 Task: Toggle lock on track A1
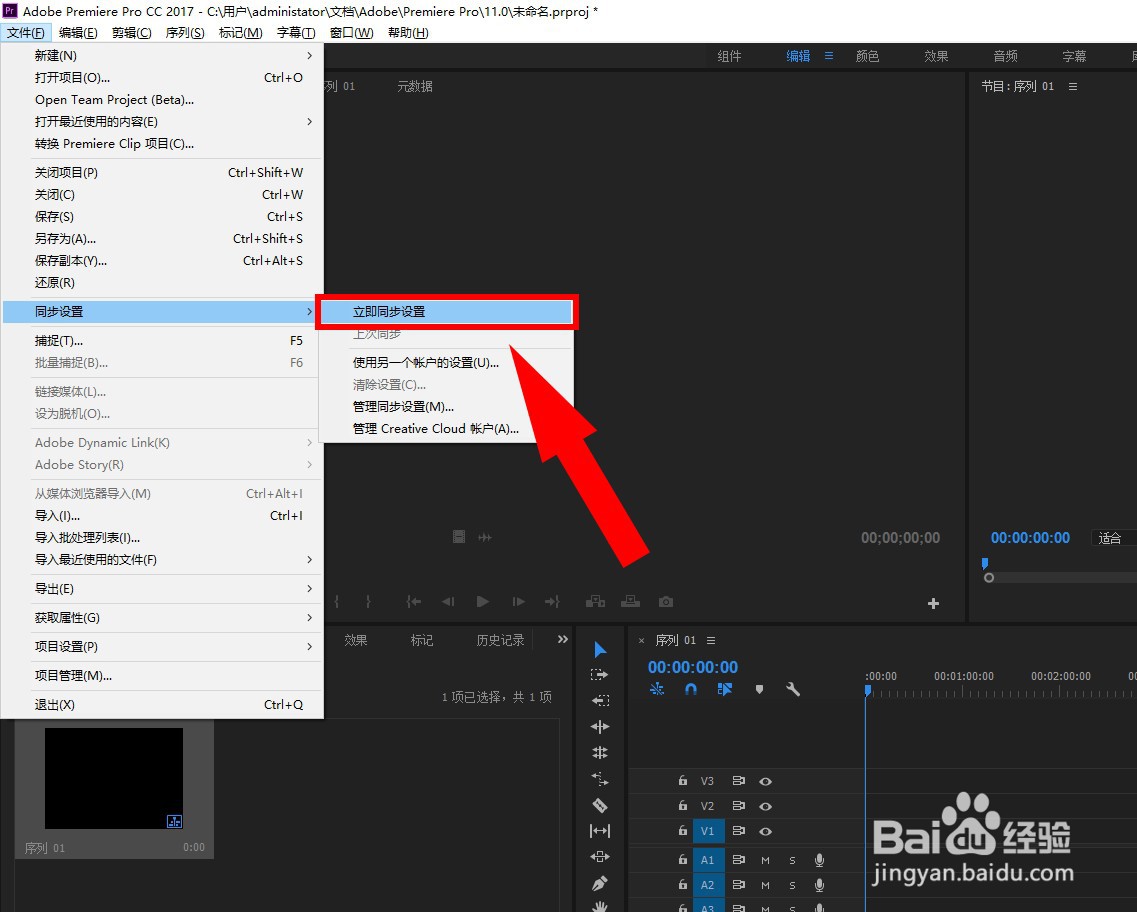tap(682, 860)
